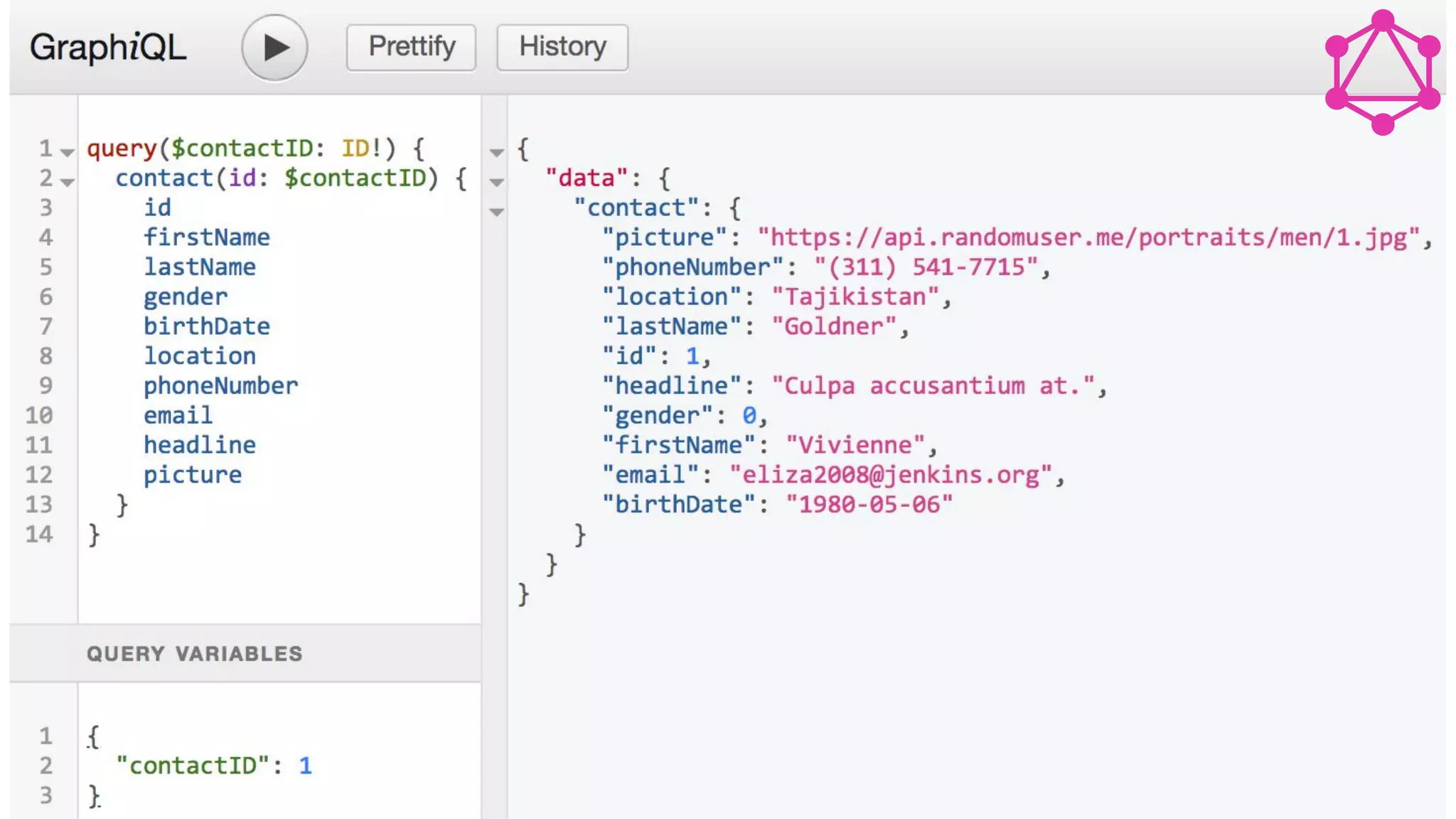This screenshot has height=819, width=1456.
Task: Fold the "data" object in results
Action: pyautogui.click(x=497, y=182)
